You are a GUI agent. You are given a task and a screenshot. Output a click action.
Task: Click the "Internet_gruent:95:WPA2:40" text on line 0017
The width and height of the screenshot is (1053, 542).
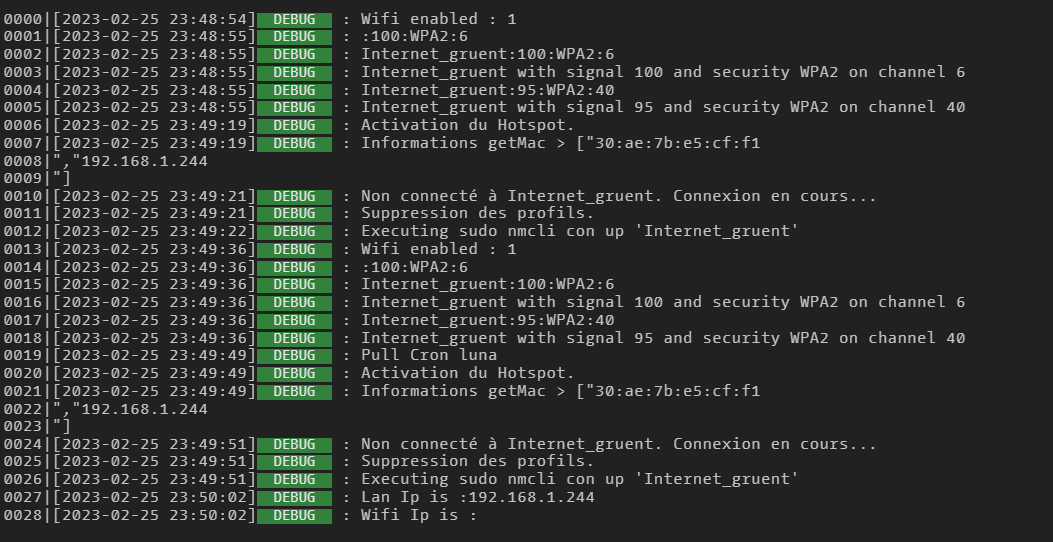click(488, 320)
